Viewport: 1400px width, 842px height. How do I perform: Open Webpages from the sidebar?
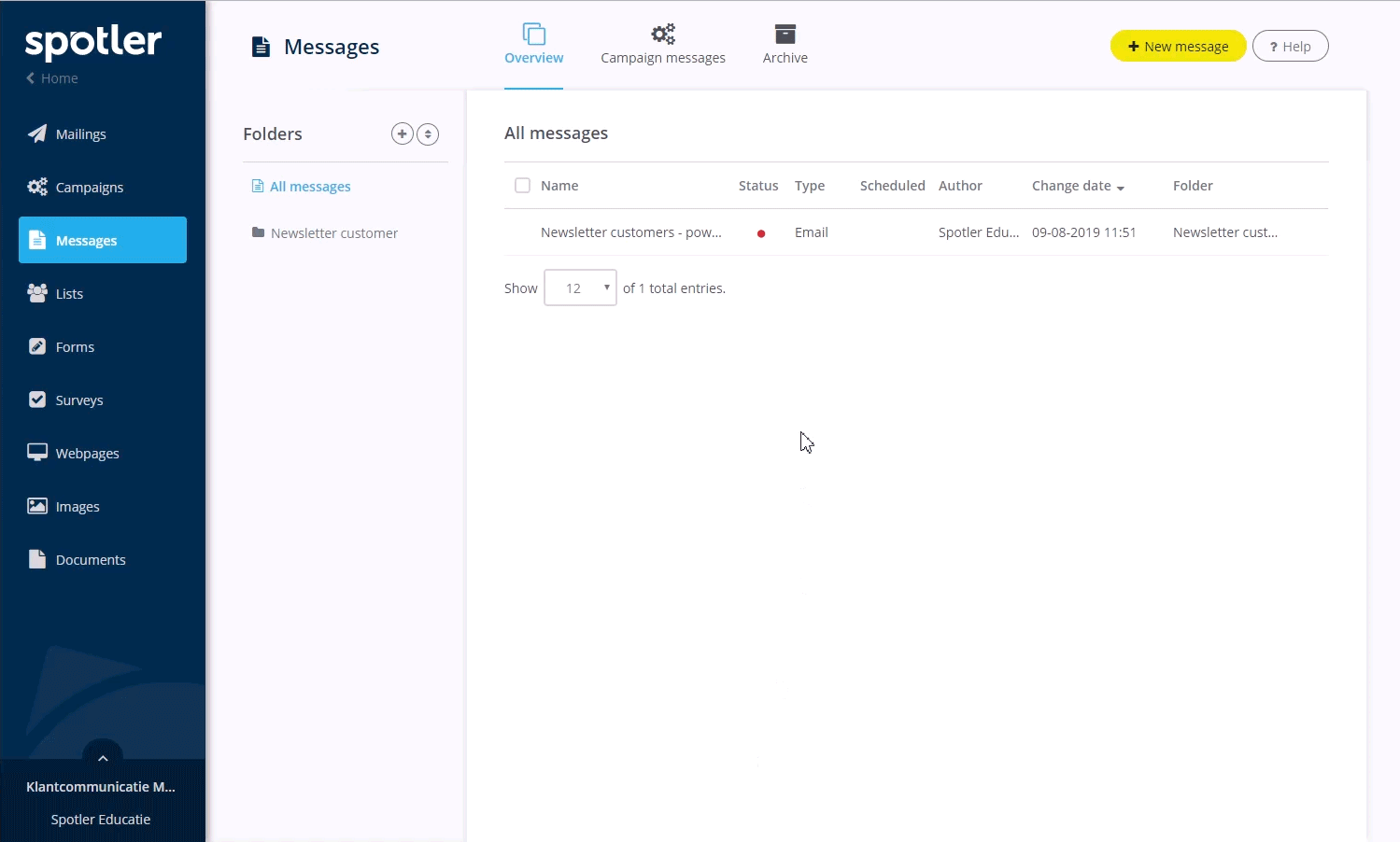tap(87, 454)
